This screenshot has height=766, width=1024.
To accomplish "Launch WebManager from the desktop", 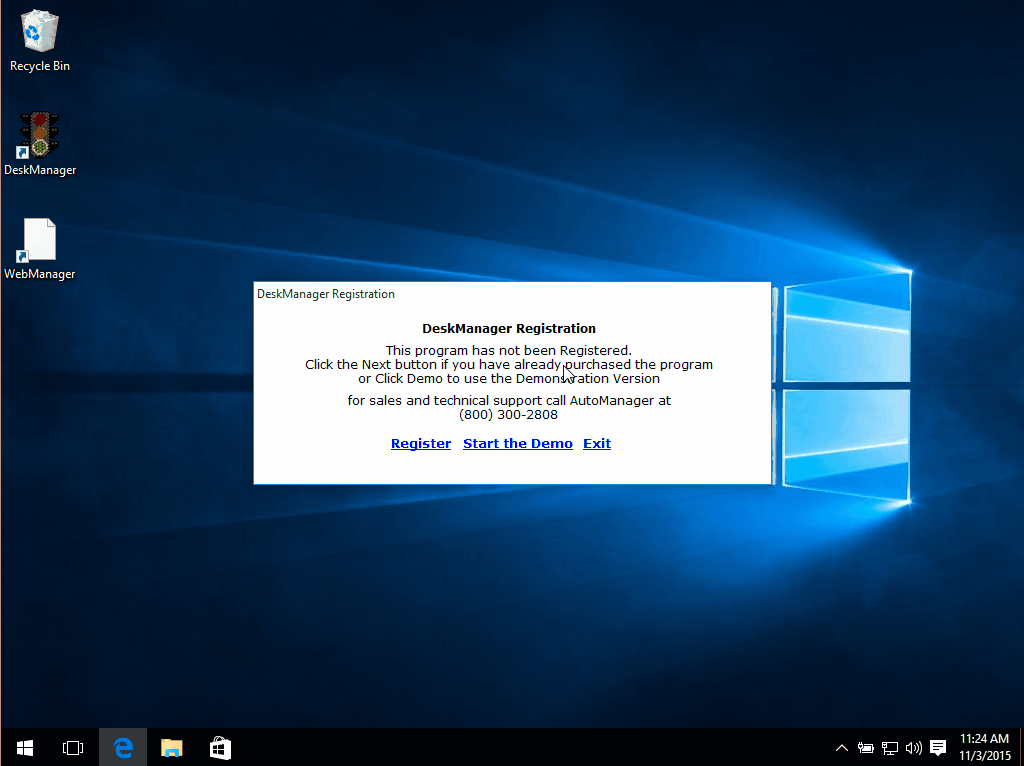I will point(38,237).
